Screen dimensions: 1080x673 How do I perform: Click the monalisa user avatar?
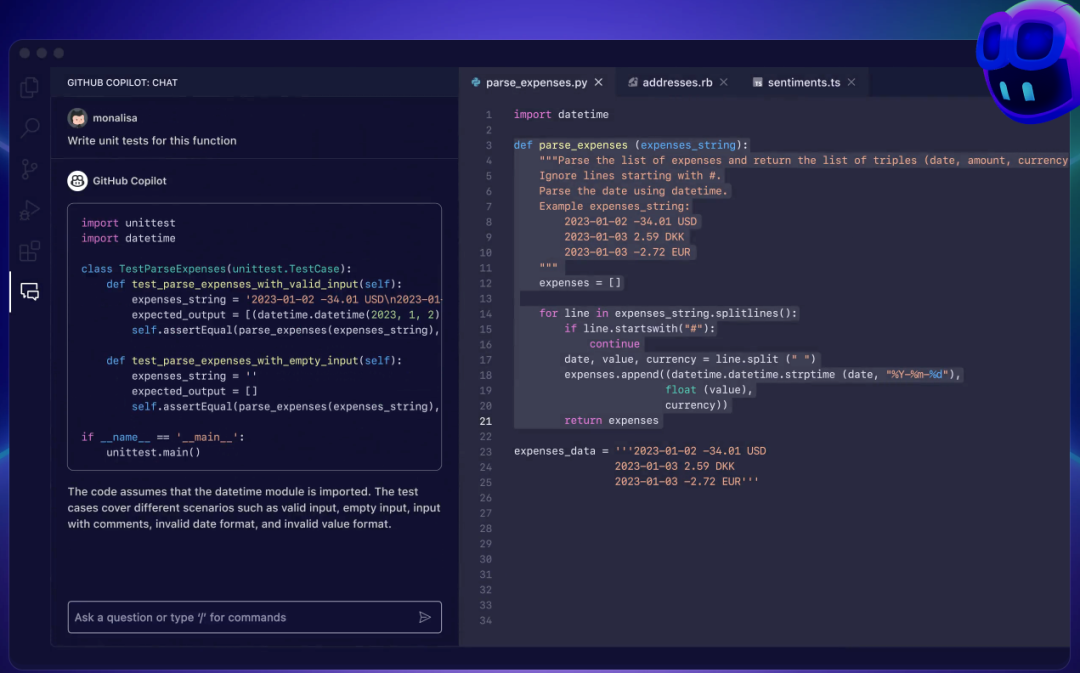point(77,116)
